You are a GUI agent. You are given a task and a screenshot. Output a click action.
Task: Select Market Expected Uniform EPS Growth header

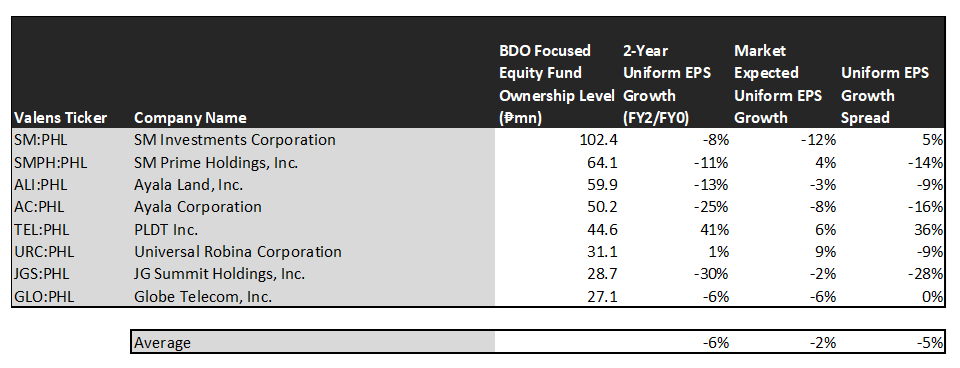[778, 84]
